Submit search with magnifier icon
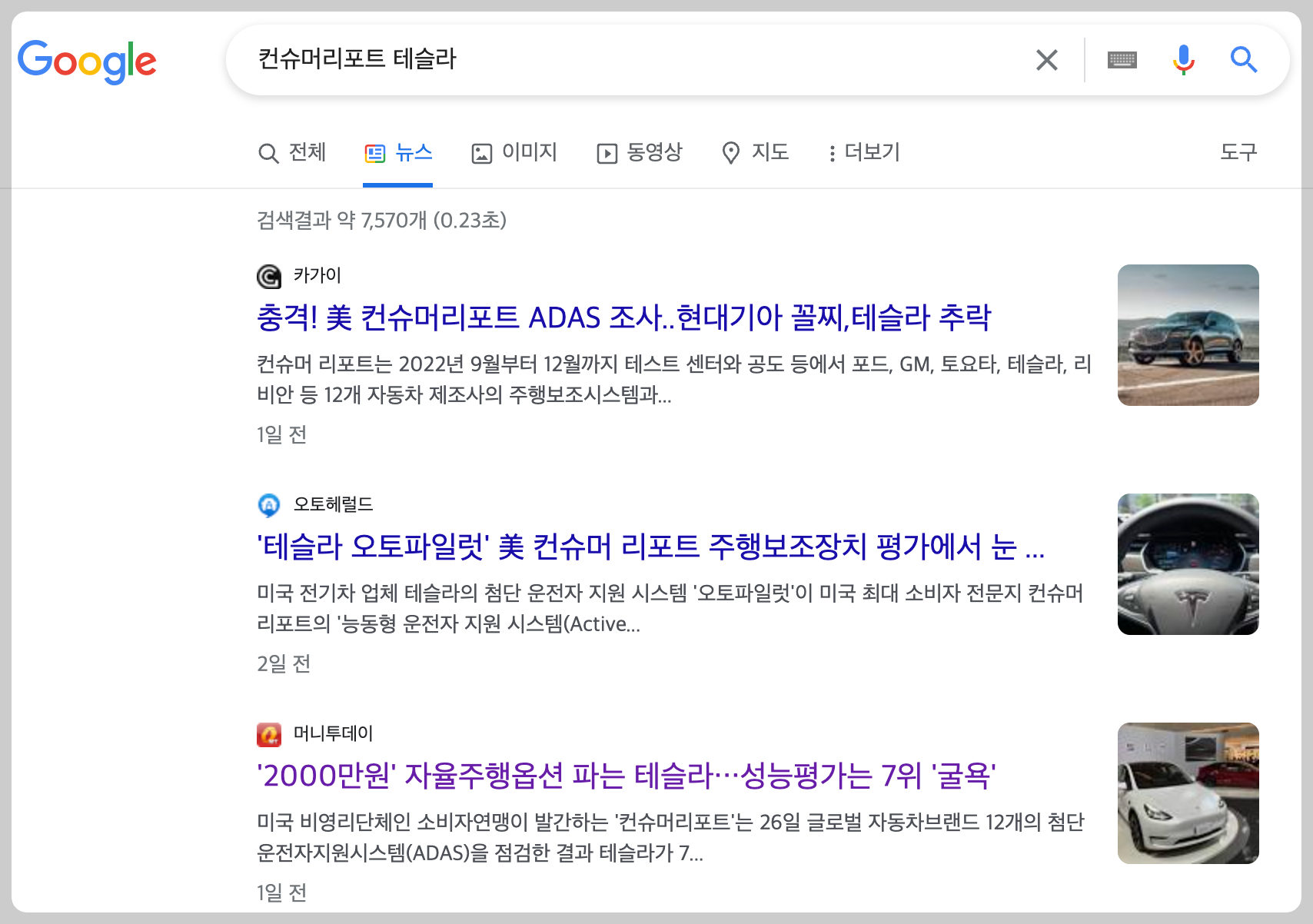The width and height of the screenshot is (1313, 924). (1243, 60)
